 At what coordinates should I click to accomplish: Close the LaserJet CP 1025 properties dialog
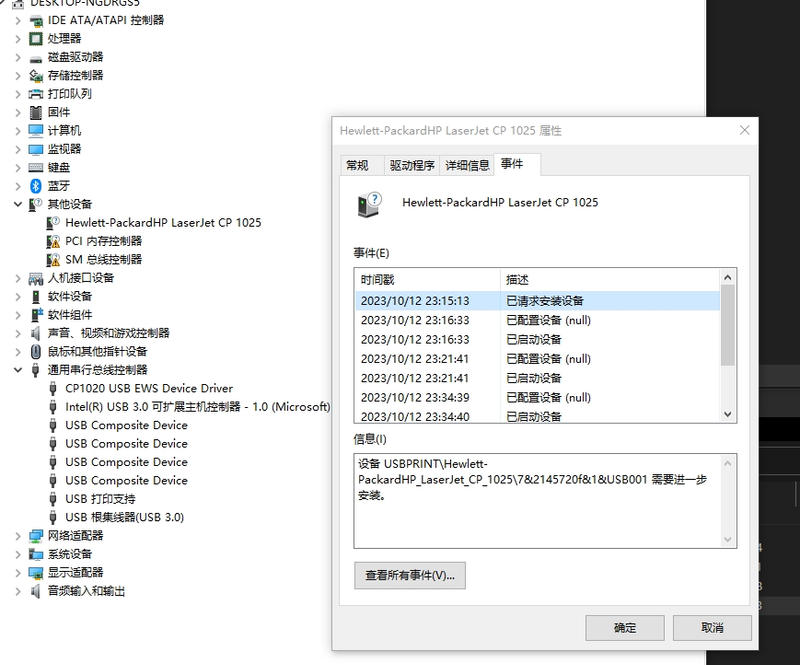click(x=744, y=131)
